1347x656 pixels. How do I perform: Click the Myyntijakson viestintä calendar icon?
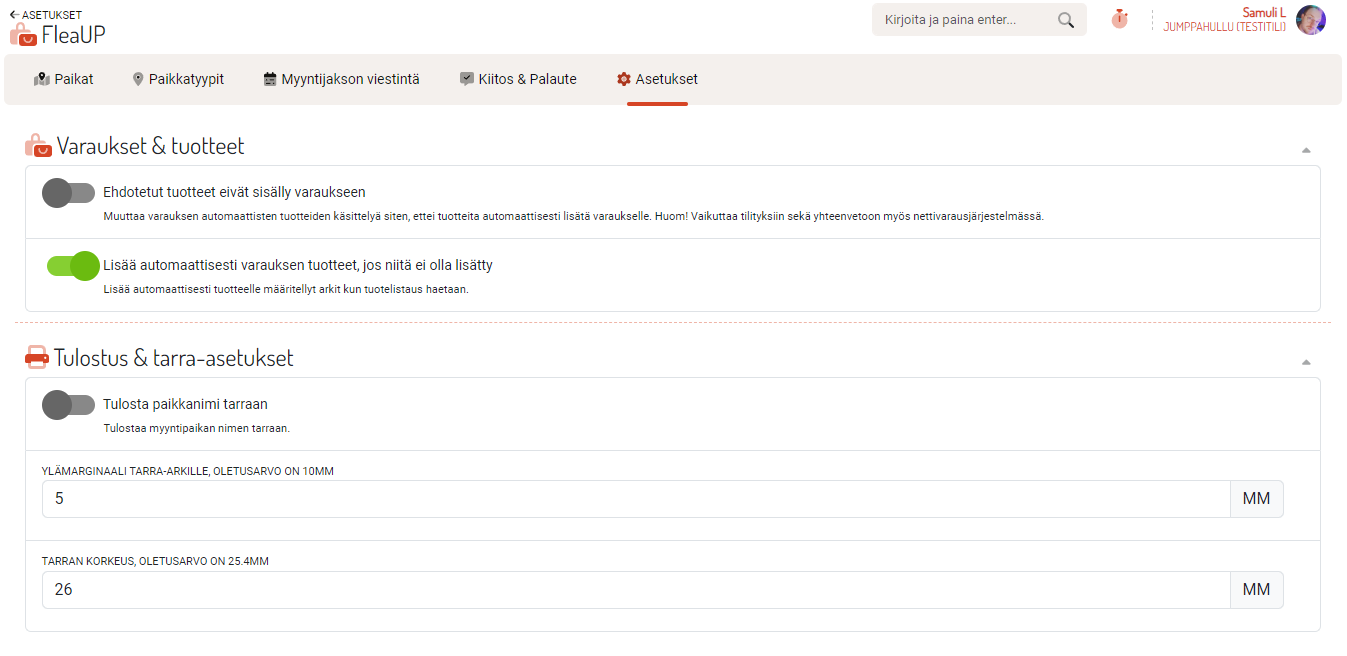[270, 79]
